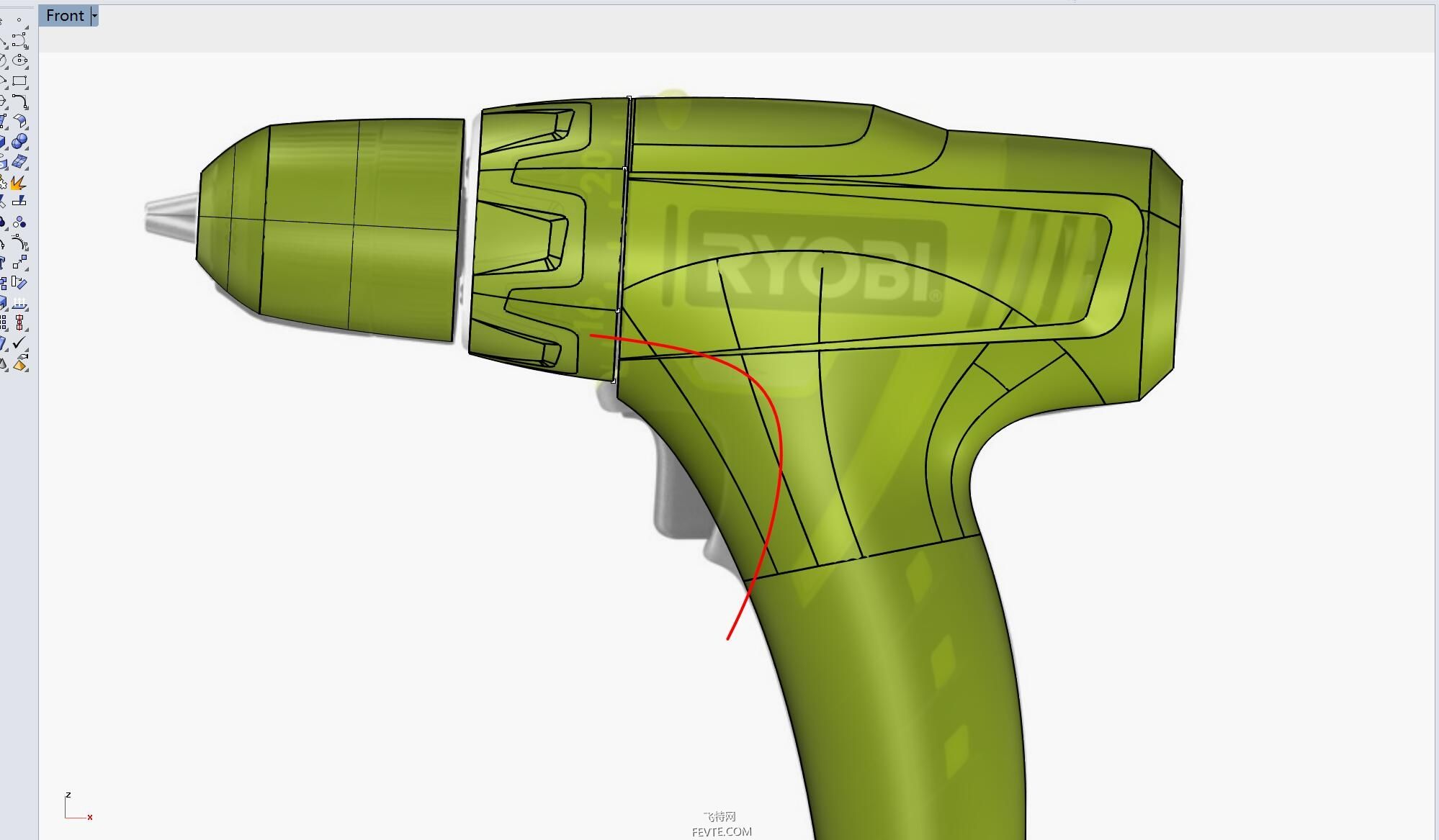The width and height of the screenshot is (1439, 840).
Task: Open the red Align Objects tool
Action: (20, 322)
